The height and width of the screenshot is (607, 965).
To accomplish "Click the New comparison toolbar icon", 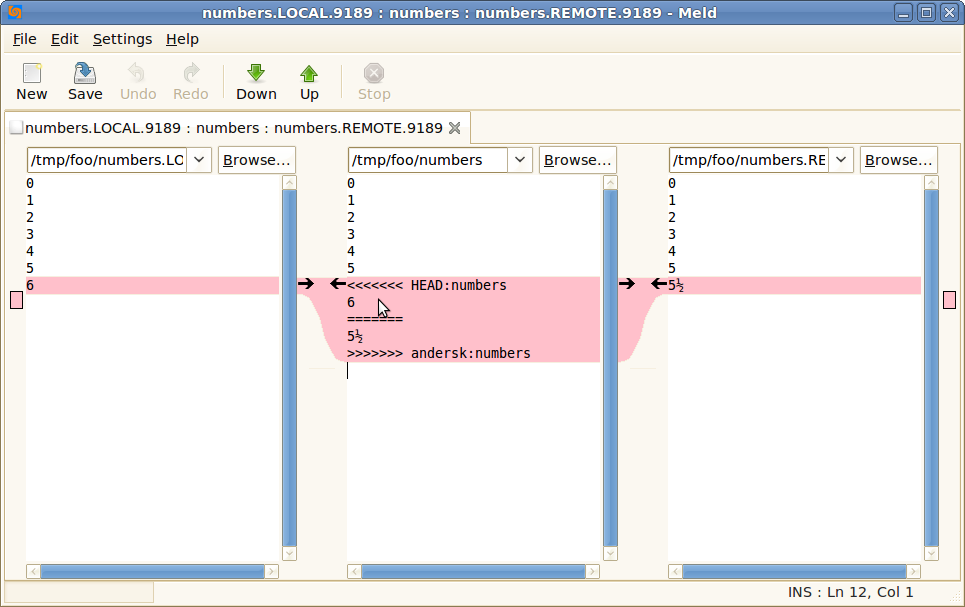I will 32,81.
